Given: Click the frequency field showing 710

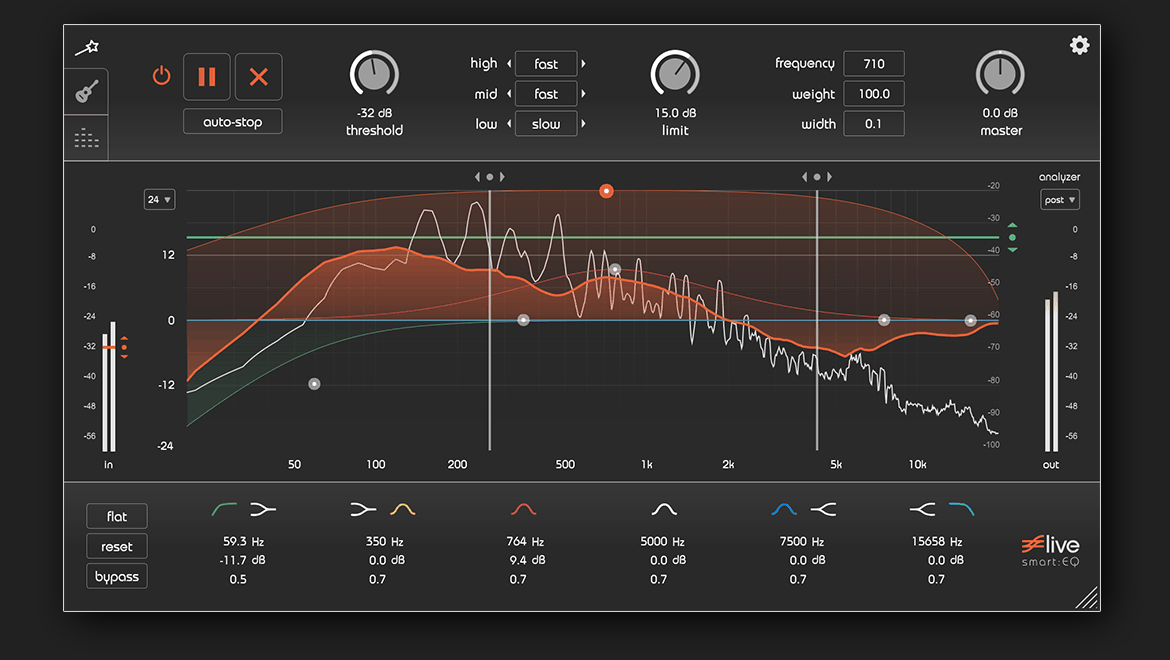Looking at the screenshot, I should [874, 64].
